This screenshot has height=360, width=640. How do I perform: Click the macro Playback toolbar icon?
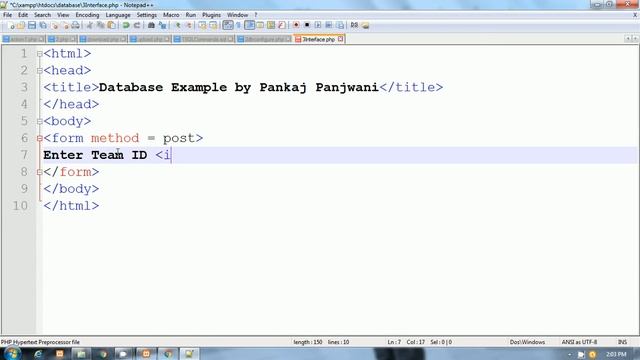pos(318,25)
